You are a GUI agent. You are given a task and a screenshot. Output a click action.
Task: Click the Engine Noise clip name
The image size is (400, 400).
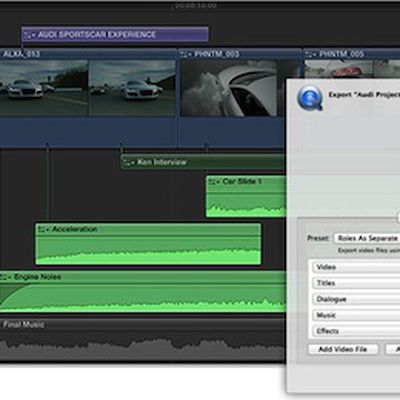(x=37, y=277)
